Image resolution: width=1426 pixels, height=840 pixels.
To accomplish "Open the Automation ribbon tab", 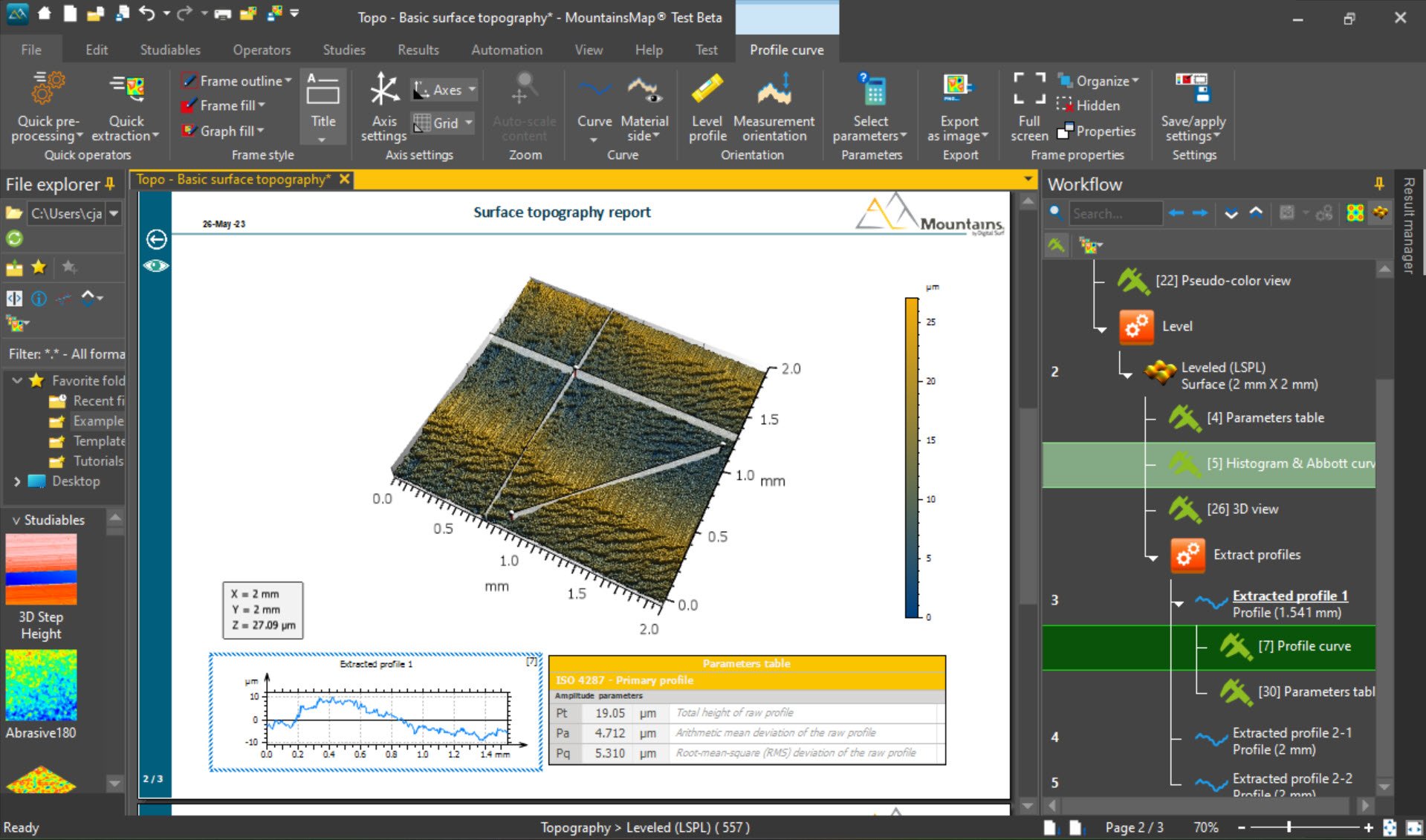I will (507, 50).
